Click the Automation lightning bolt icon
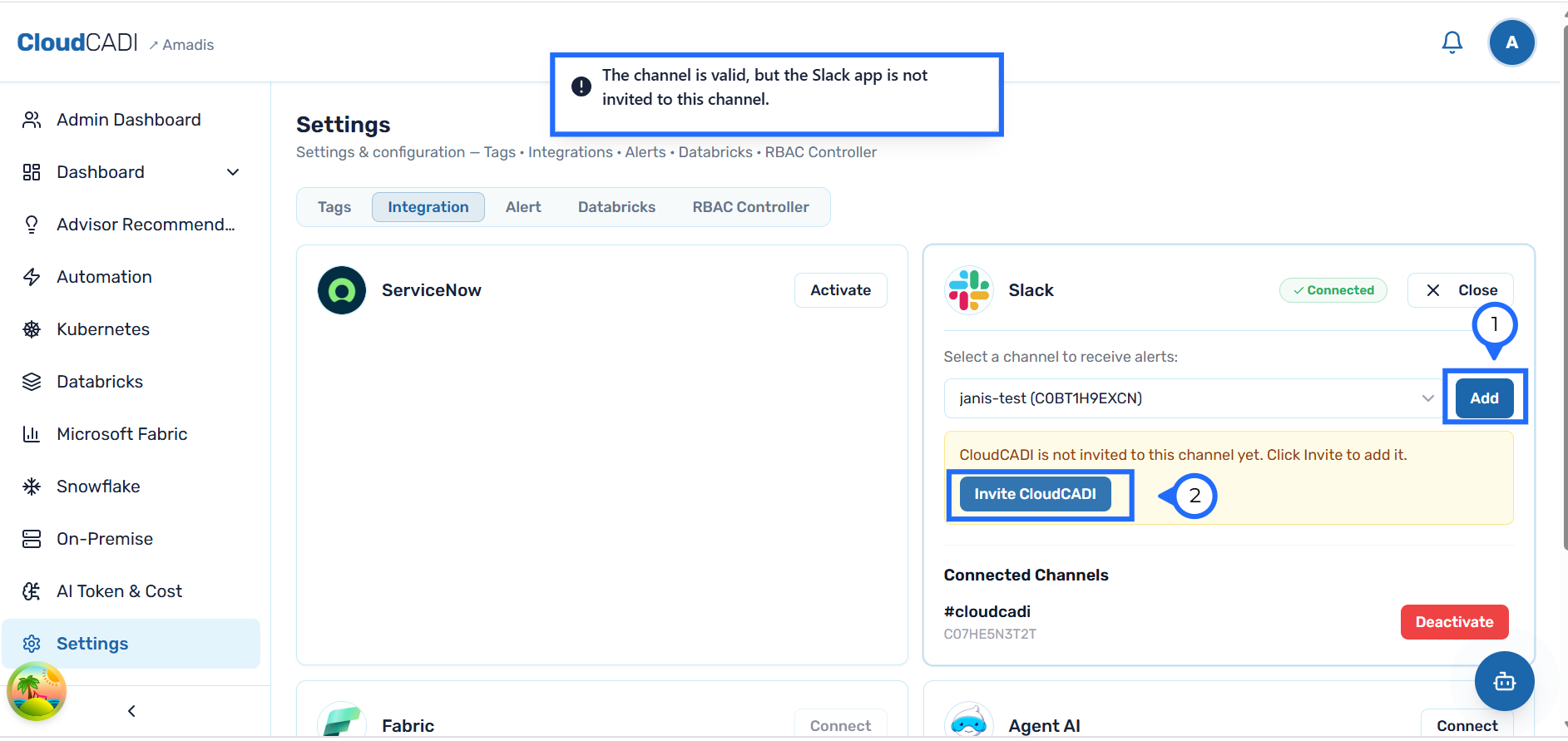1568x741 pixels. 32,277
